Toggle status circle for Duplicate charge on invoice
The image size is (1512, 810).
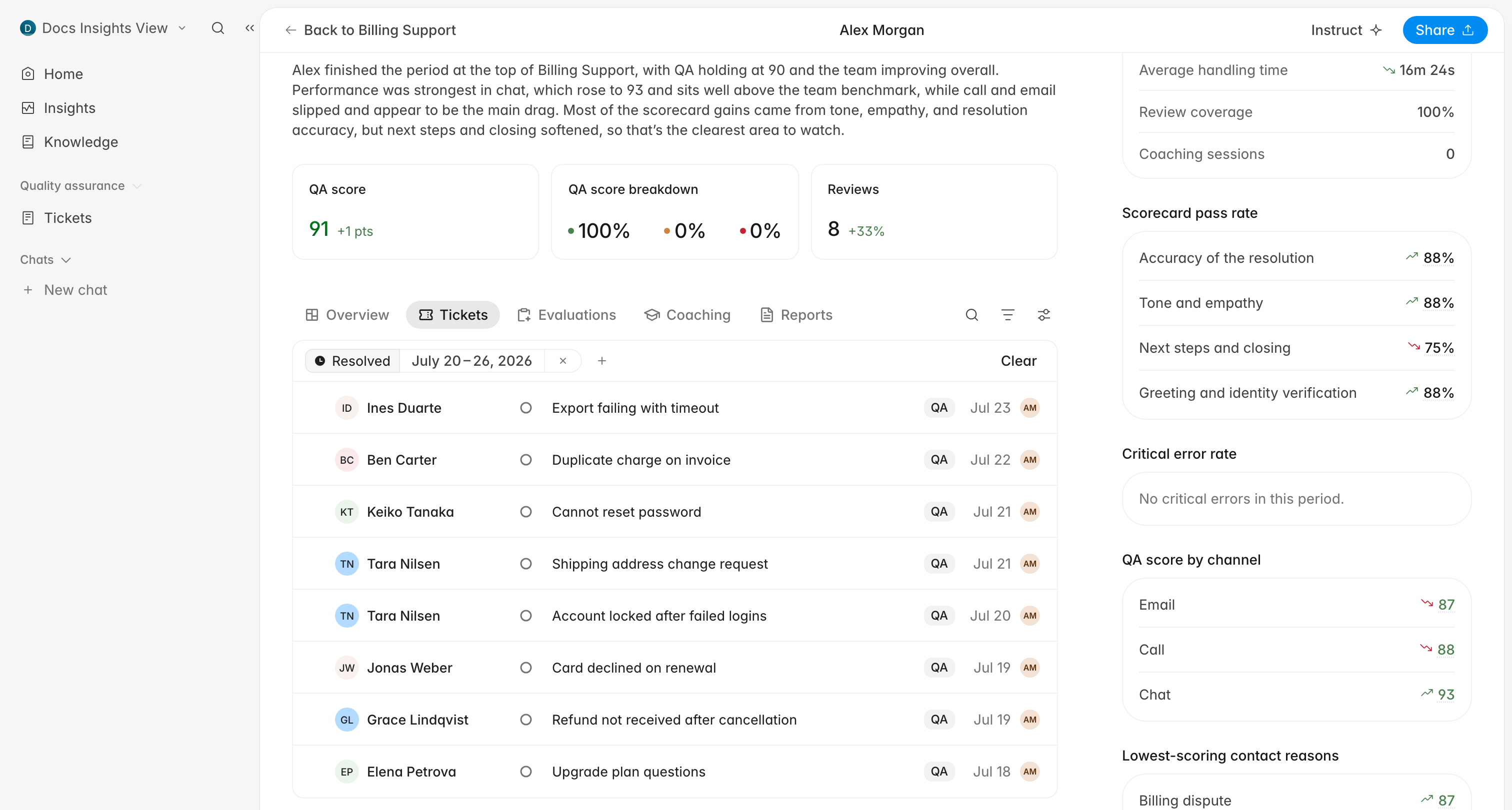click(x=526, y=460)
